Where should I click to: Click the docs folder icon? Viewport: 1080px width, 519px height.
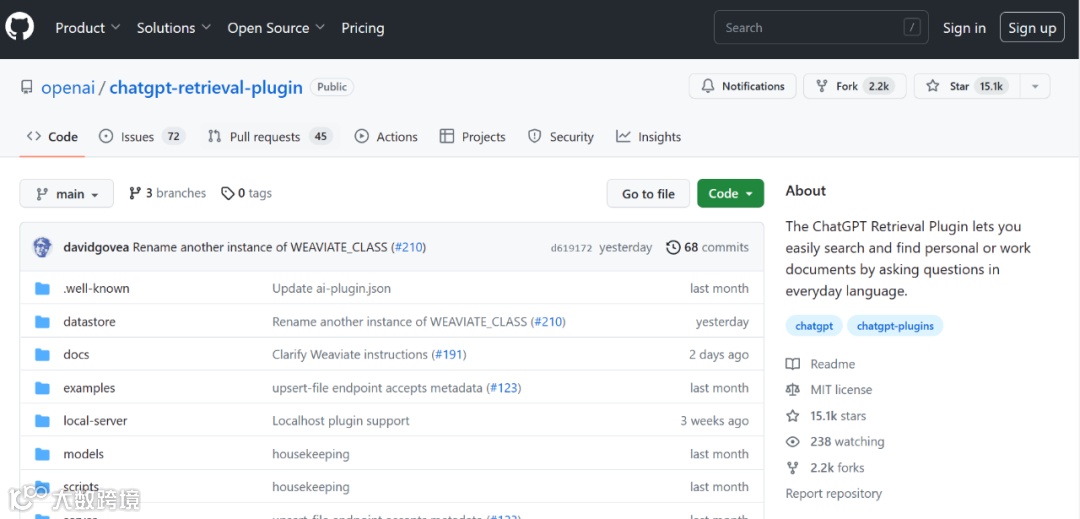[43, 354]
